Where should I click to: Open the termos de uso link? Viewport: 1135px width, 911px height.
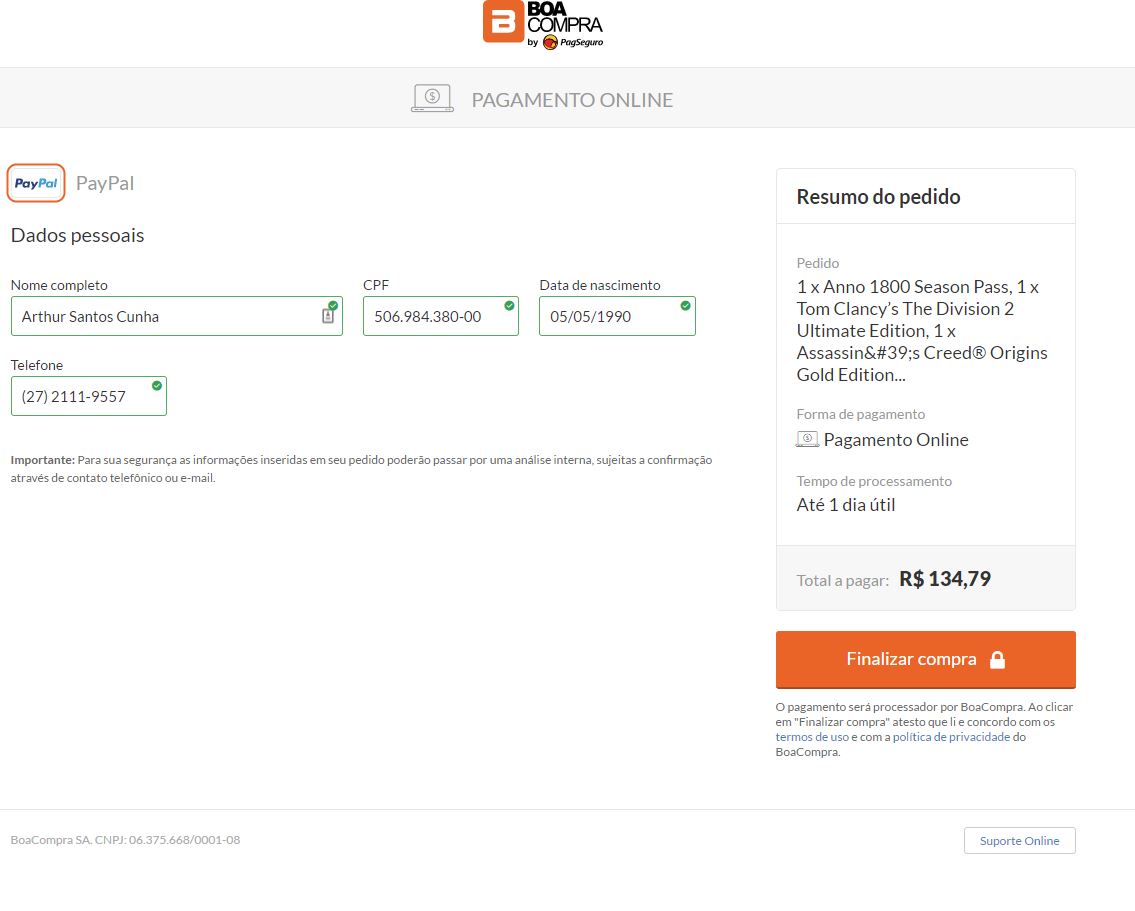(812, 737)
